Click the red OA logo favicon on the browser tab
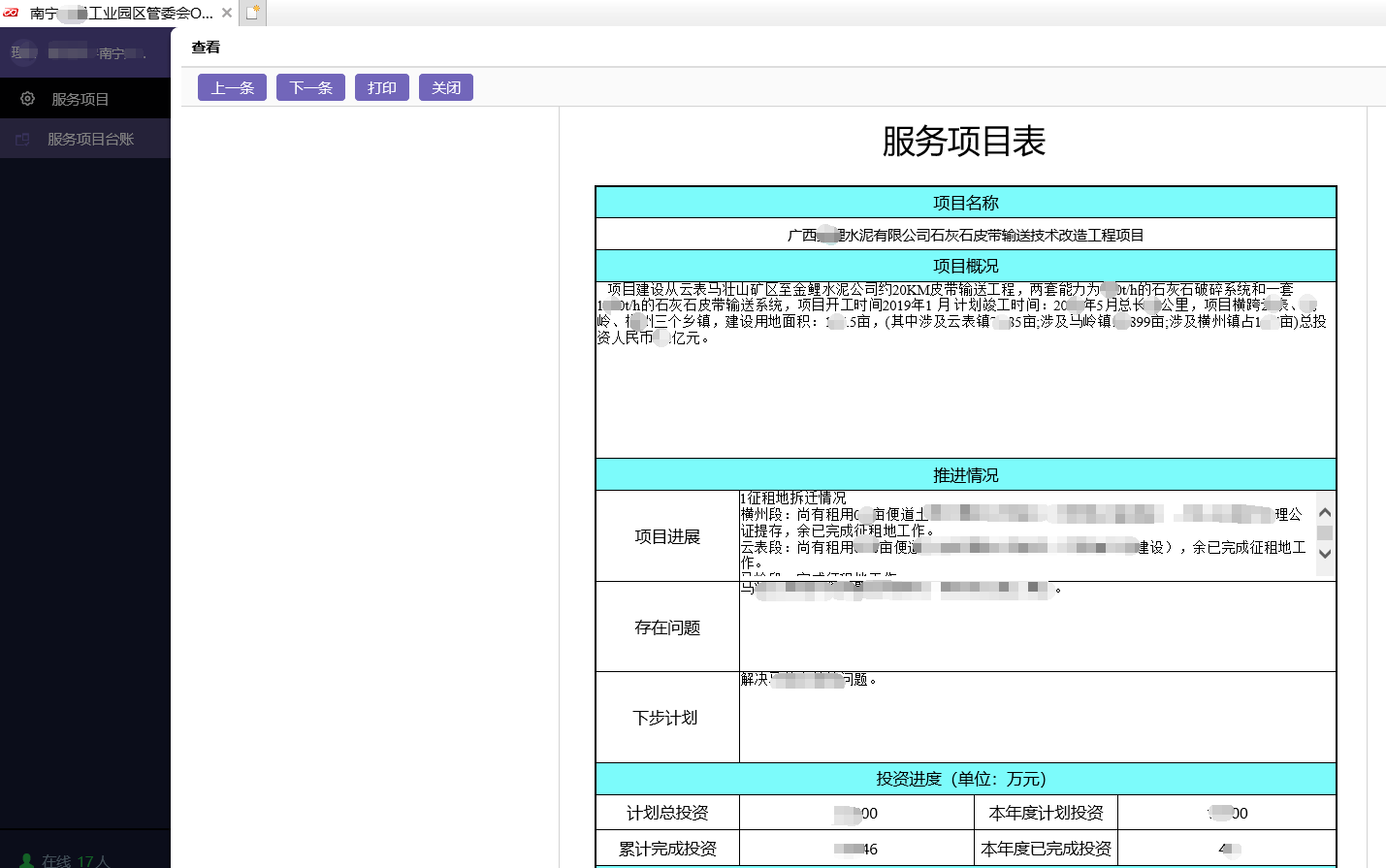1386x868 pixels. click(x=11, y=12)
